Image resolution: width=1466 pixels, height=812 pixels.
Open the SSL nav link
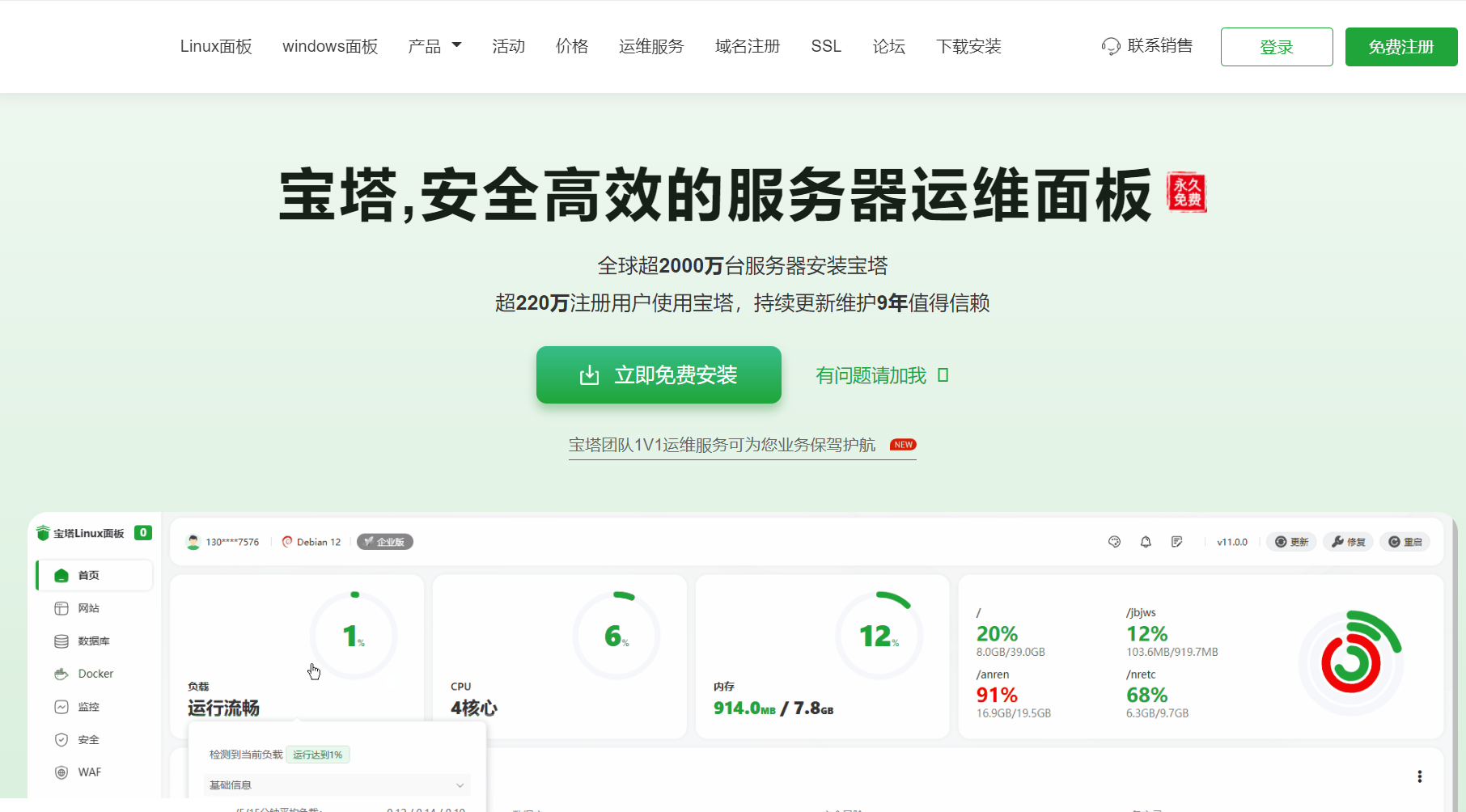[x=826, y=46]
